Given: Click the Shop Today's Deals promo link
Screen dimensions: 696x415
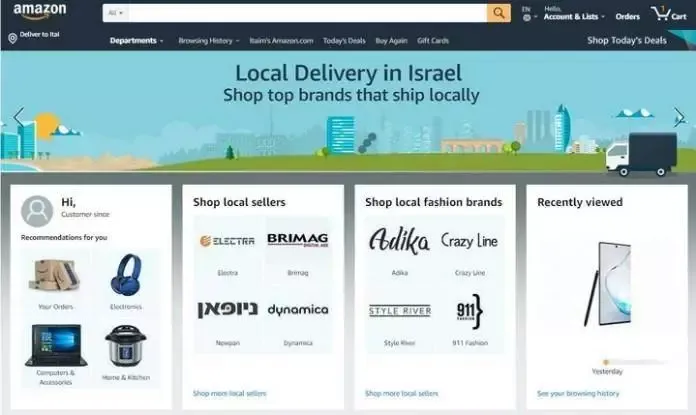Looking at the screenshot, I should (x=627, y=40).
